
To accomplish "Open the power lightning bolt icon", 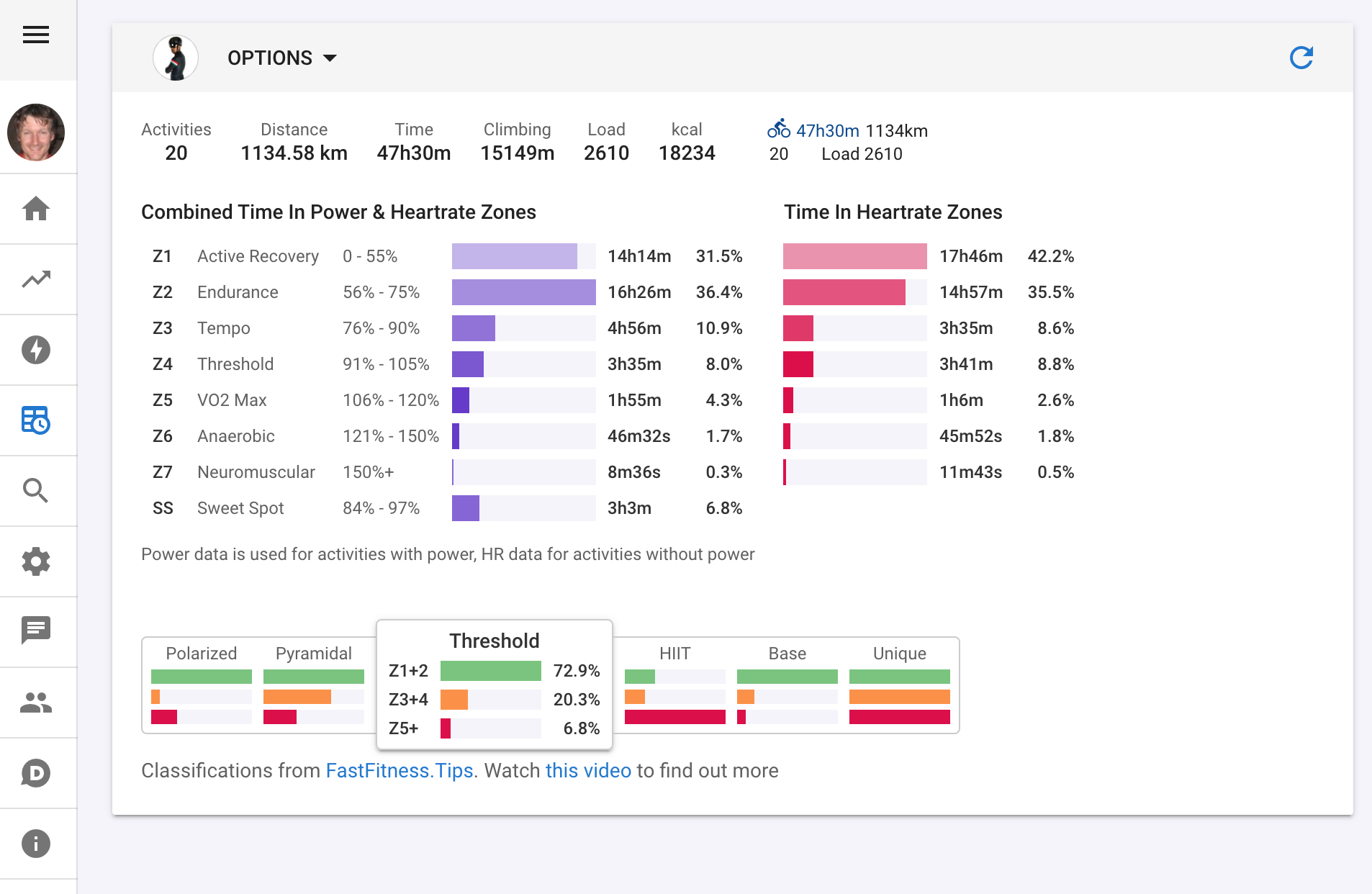I will 36,350.
